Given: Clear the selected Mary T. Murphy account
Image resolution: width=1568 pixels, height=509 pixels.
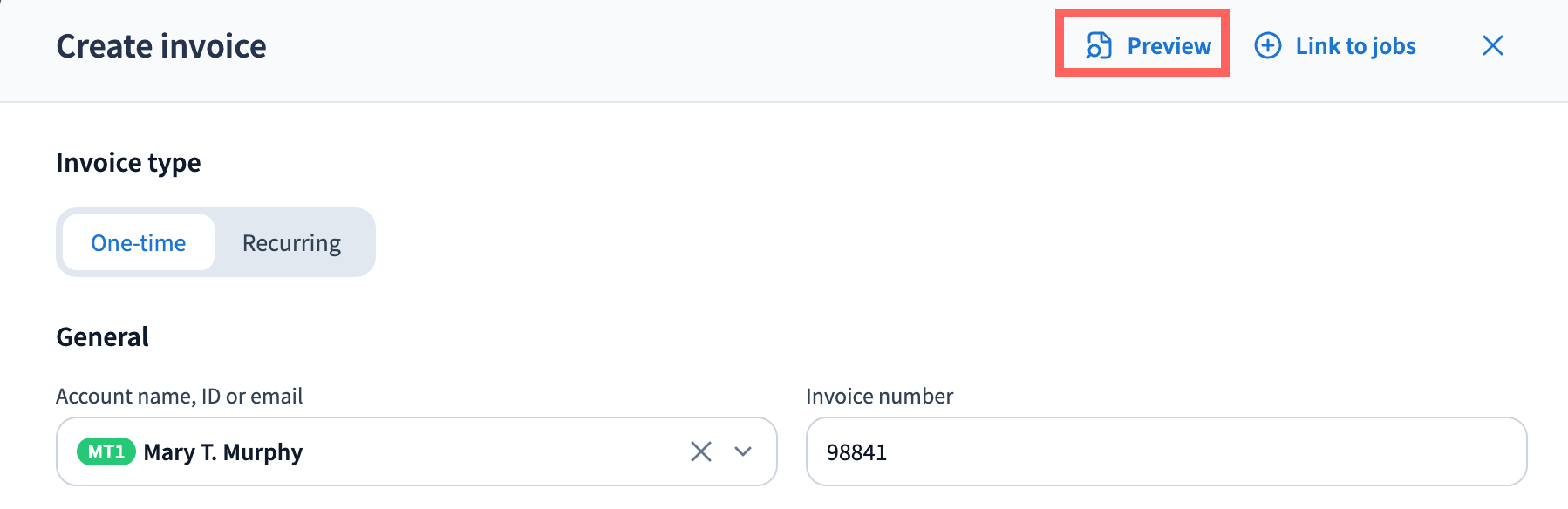Looking at the screenshot, I should click(x=701, y=451).
